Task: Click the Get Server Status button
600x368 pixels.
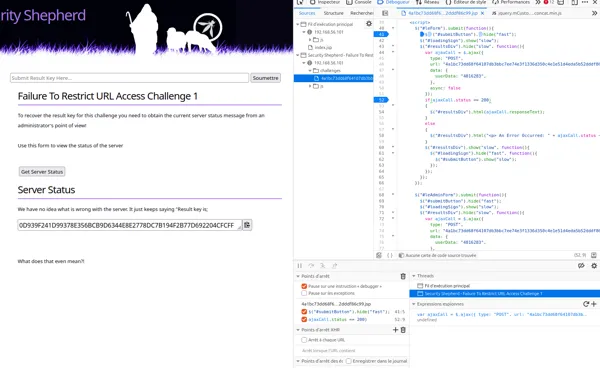Action: click(x=42, y=172)
